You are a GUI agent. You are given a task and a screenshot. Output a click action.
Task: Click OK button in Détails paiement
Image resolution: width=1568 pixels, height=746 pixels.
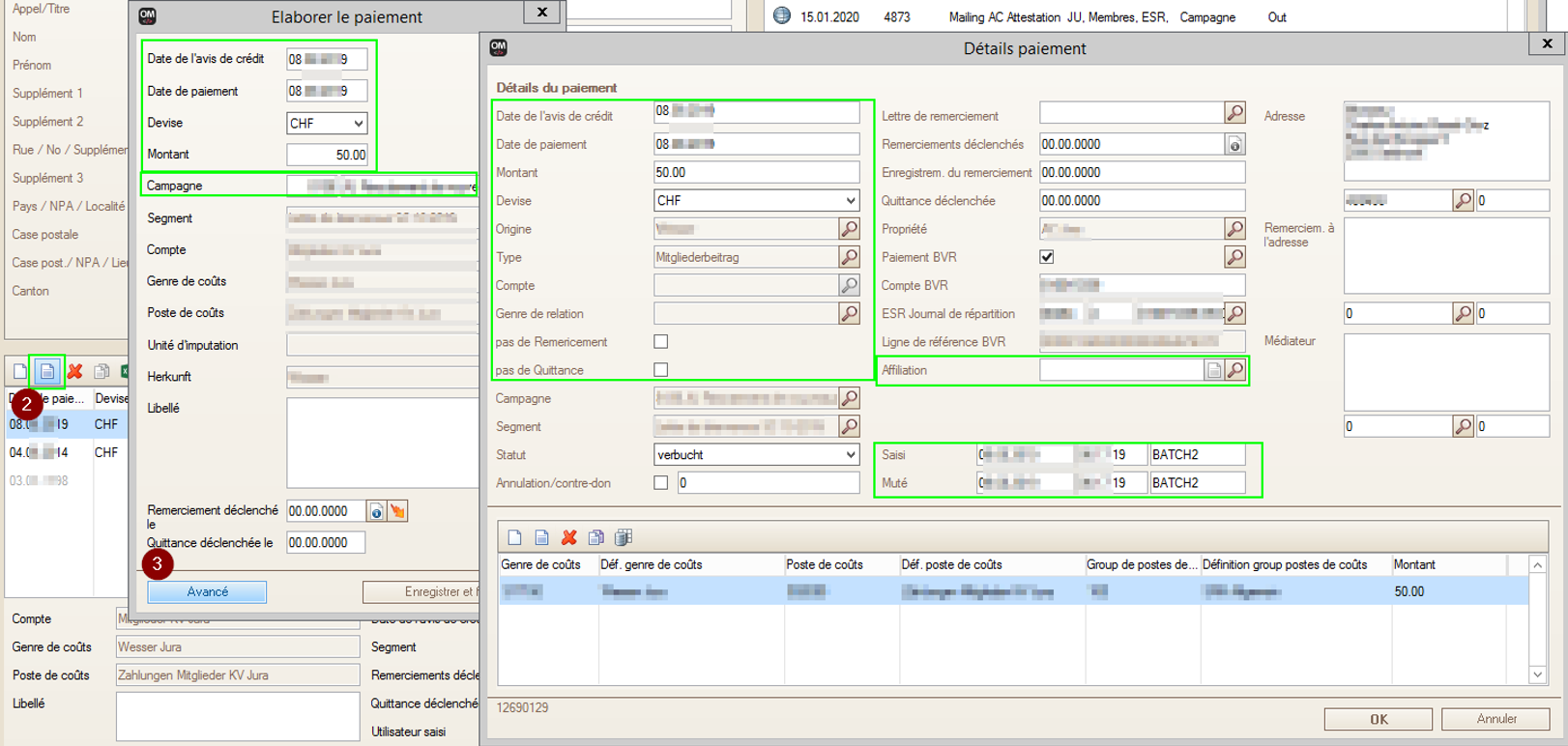click(x=1379, y=719)
